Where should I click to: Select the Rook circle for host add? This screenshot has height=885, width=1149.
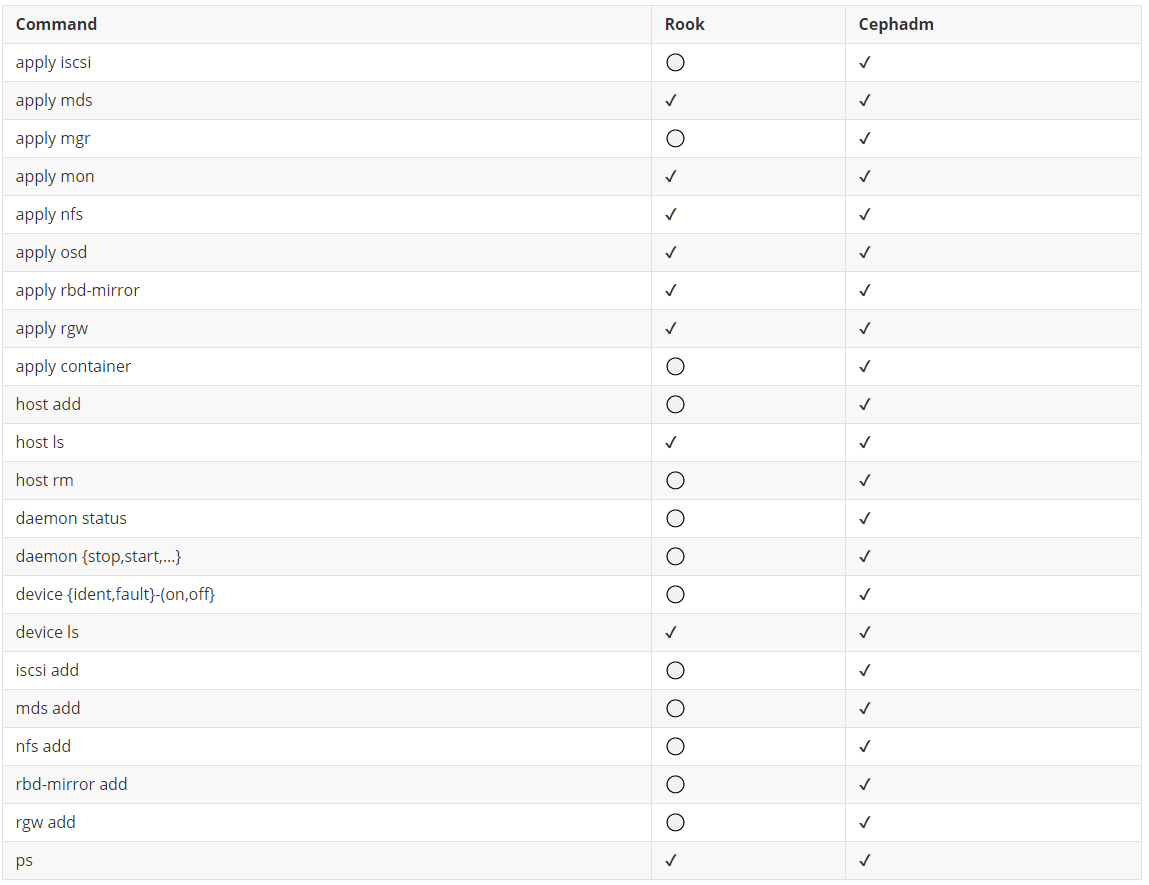click(675, 404)
